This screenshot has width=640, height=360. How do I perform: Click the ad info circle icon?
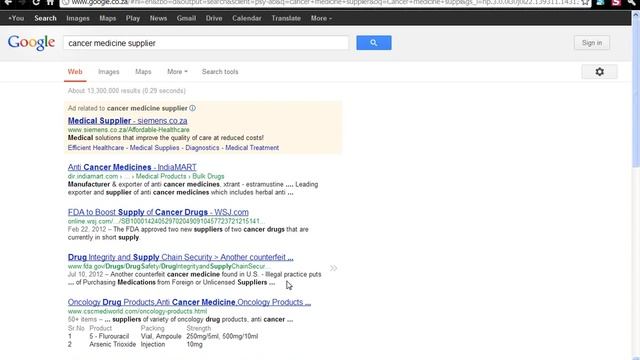pyautogui.click(x=192, y=108)
